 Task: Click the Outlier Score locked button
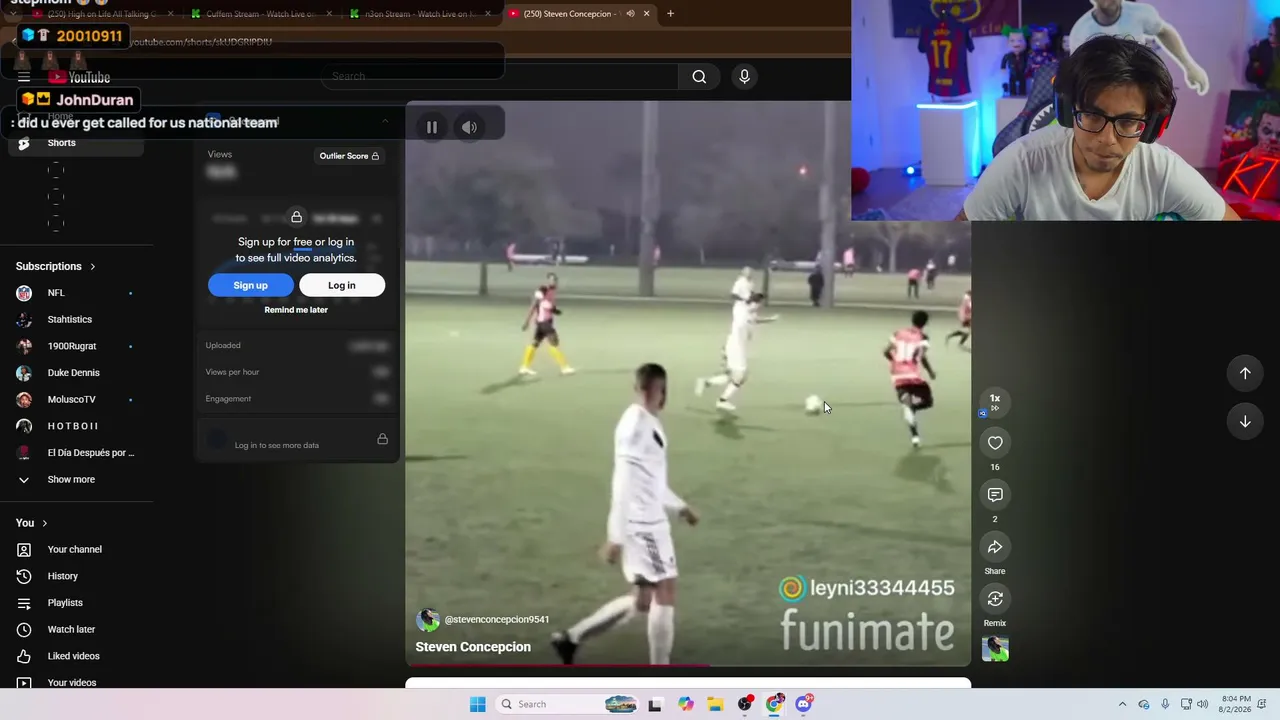click(349, 156)
